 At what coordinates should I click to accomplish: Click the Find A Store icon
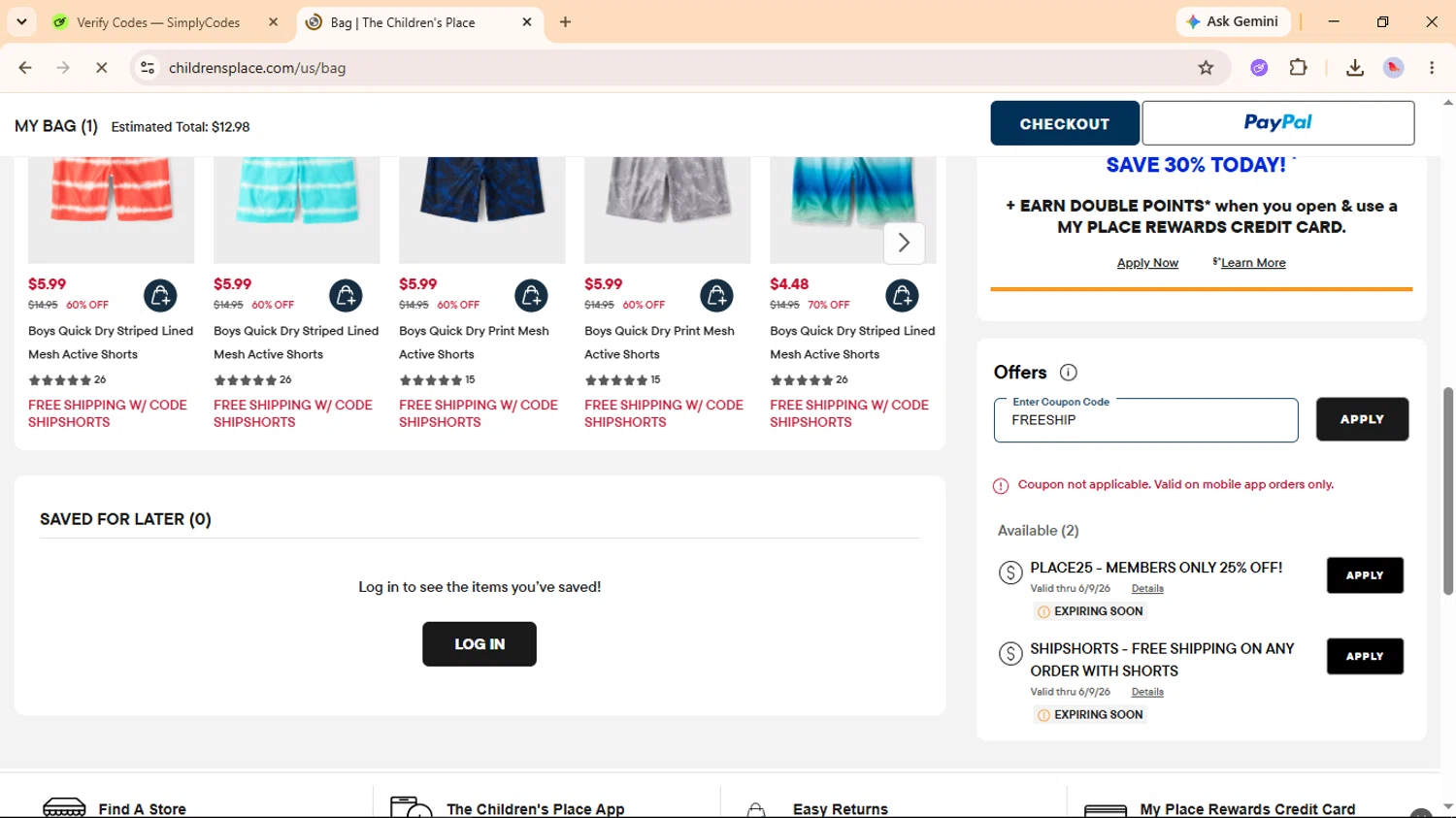64,808
